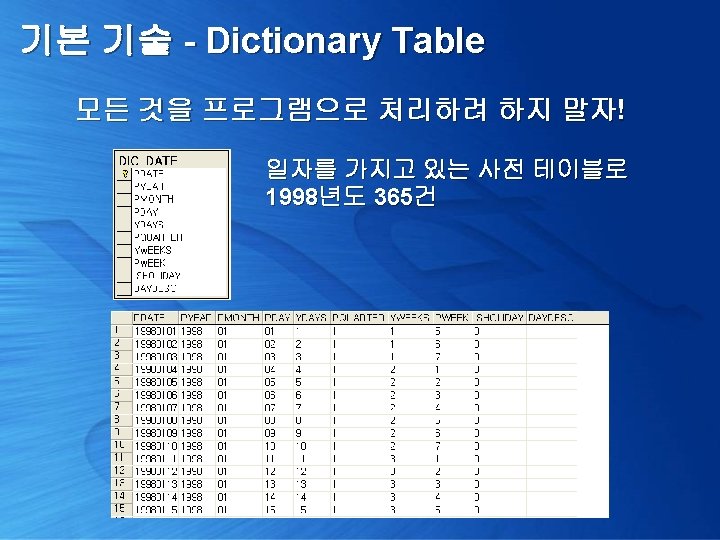720x540 pixels.
Task: Click the PMONTH column header in grid
Action: (x=239, y=318)
